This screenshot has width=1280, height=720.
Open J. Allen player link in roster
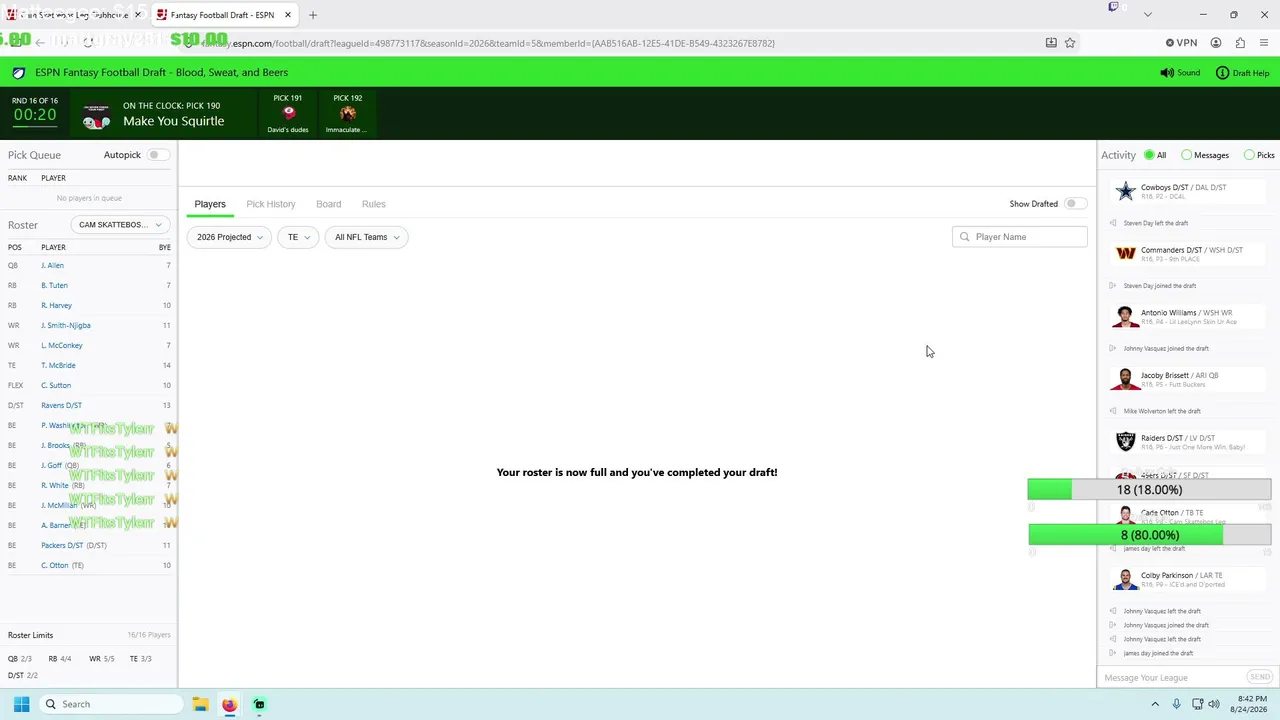pos(52,265)
